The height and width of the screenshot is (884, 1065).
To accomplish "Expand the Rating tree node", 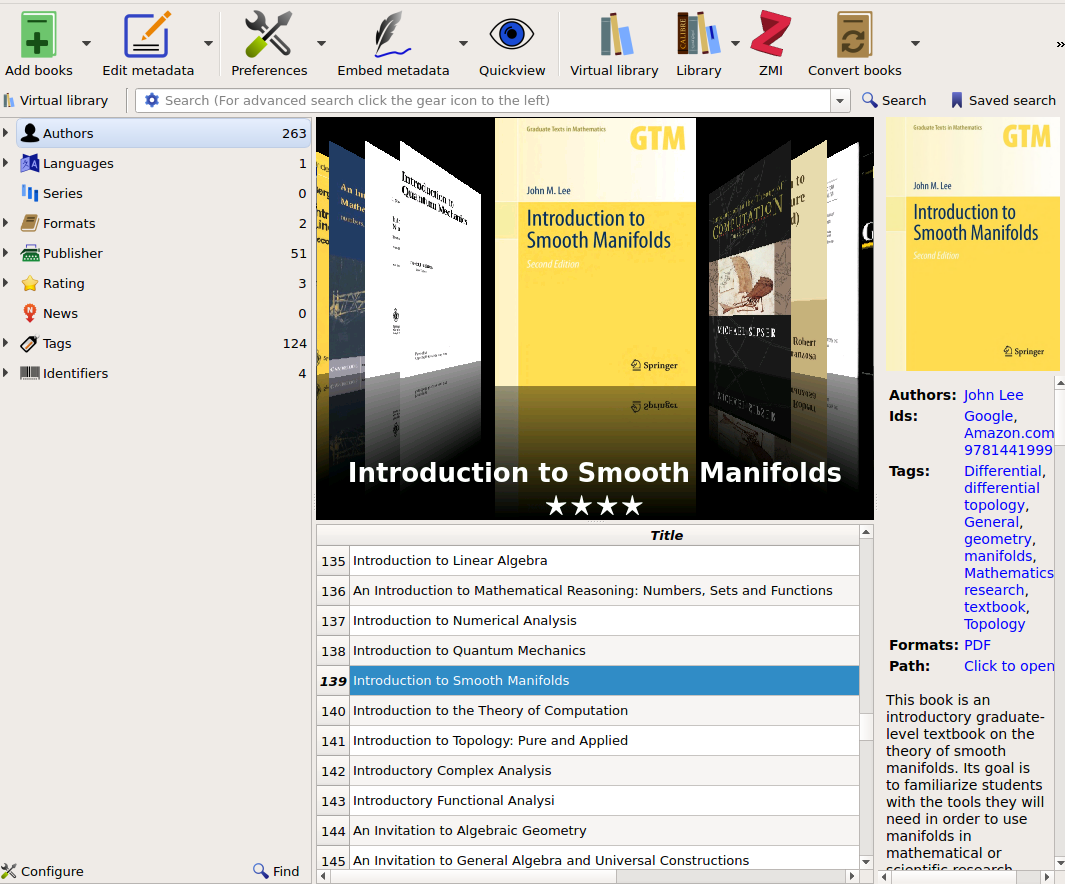I will point(5,283).
